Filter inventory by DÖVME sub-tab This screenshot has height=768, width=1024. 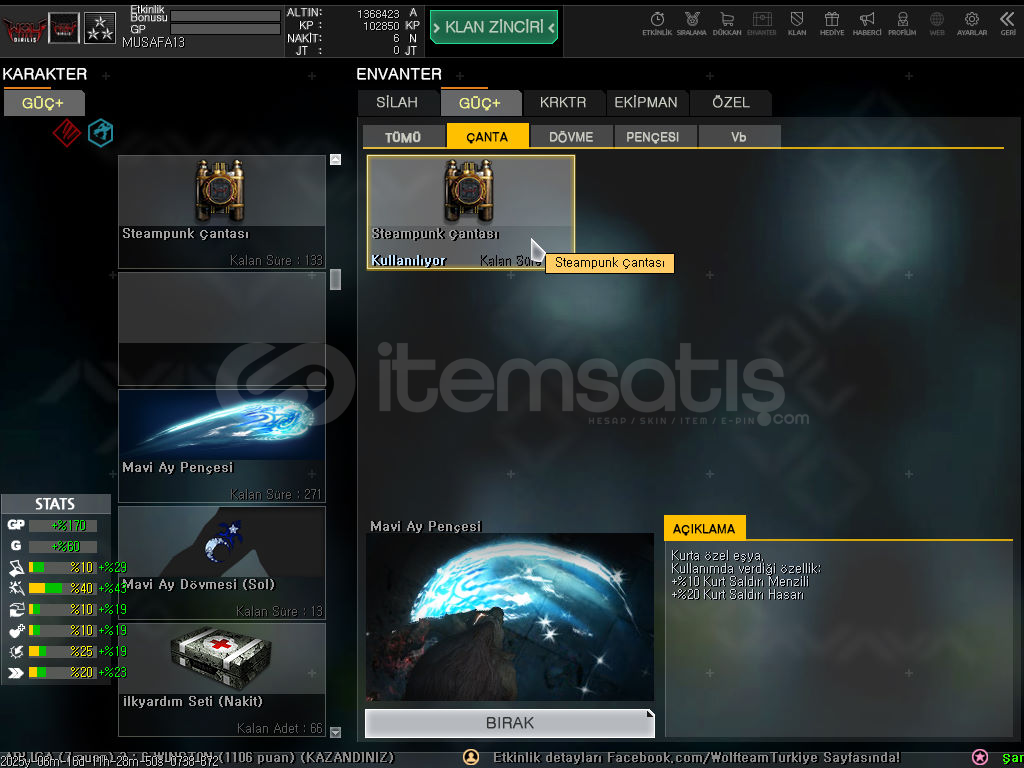(571, 137)
